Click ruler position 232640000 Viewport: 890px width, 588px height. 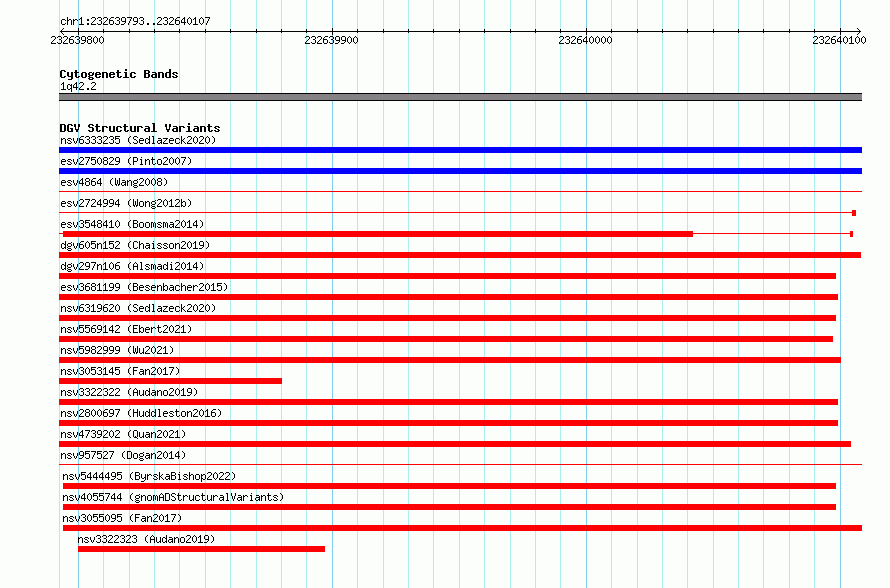click(x=585, y=40)
